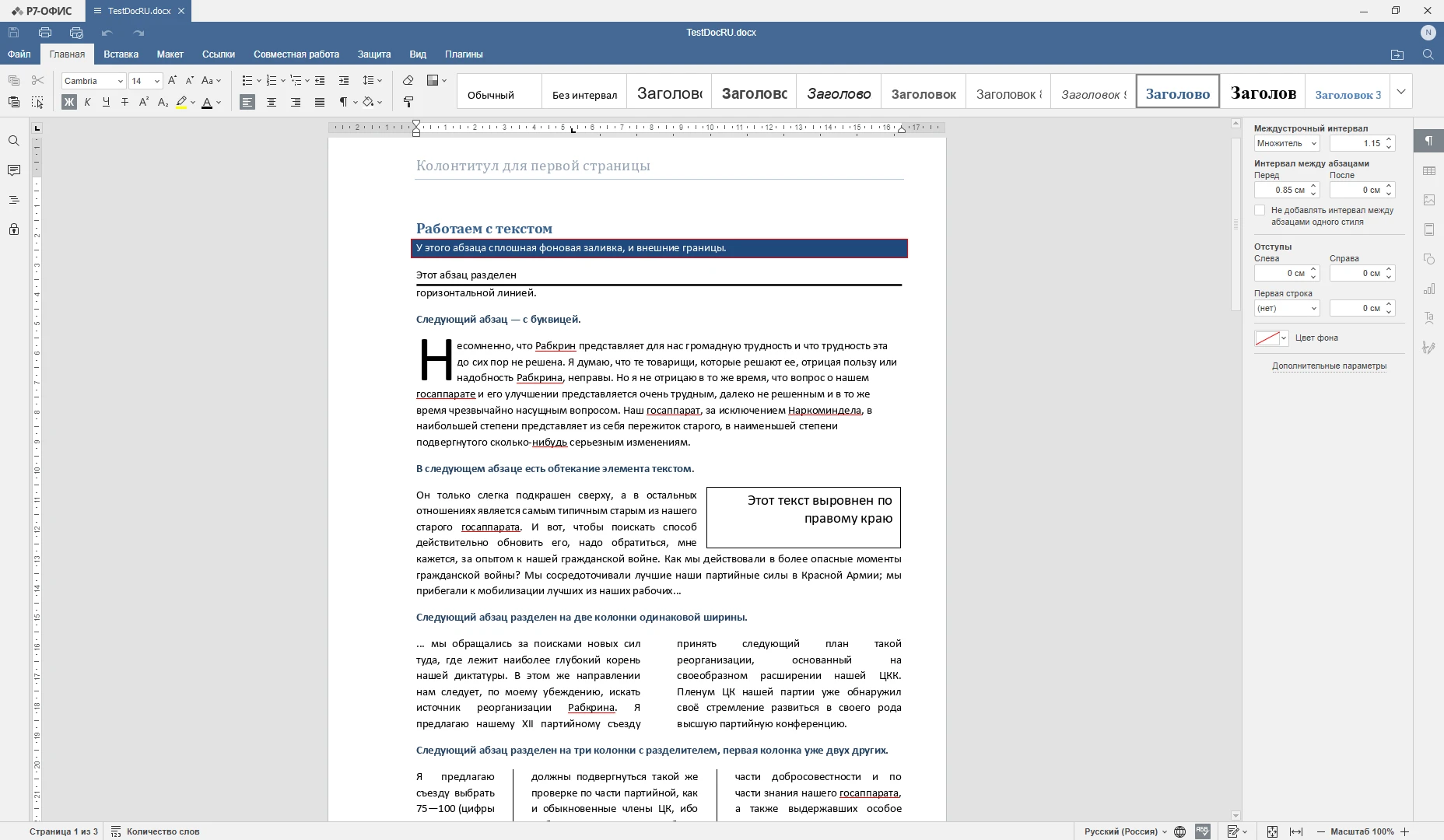Screen dimensions: 1444x840
Task: Open chart settings in the right sidebar
Action: 1429,289
